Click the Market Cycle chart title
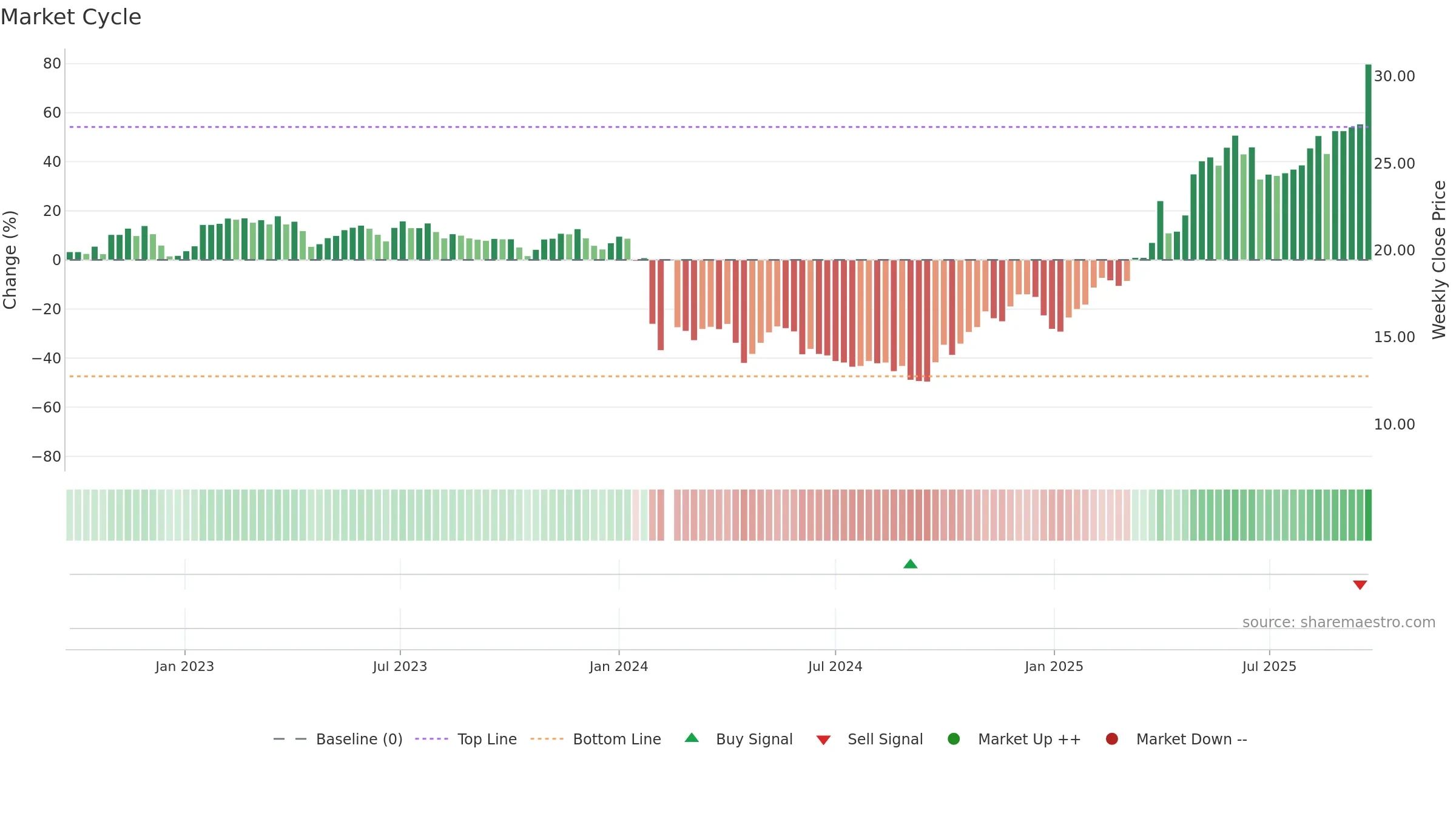Screen dimensions: 1456x819 71,17
